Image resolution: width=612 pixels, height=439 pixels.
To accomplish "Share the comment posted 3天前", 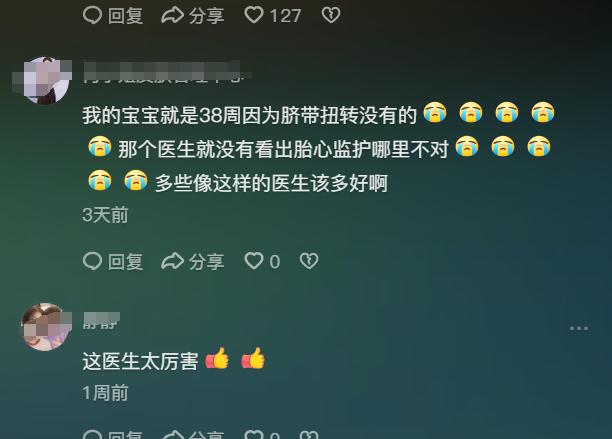I will 173,261.
